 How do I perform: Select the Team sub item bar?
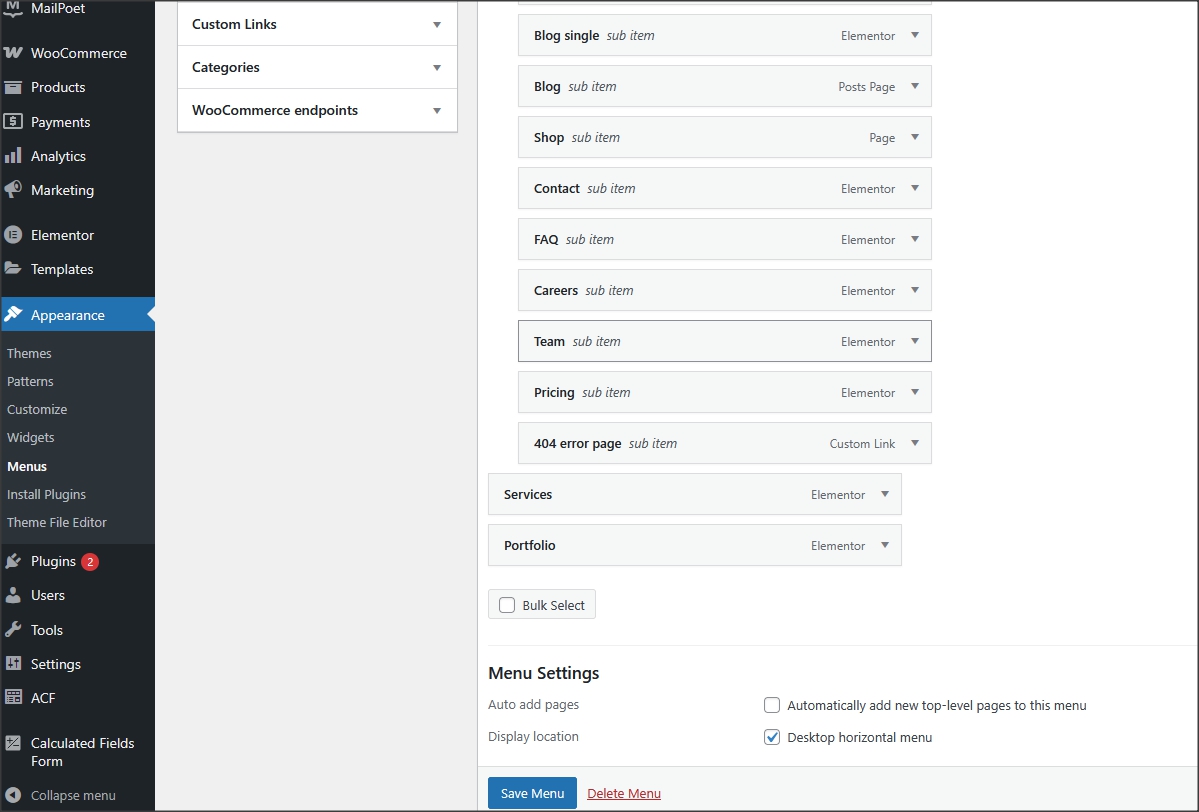click(700, 341)
